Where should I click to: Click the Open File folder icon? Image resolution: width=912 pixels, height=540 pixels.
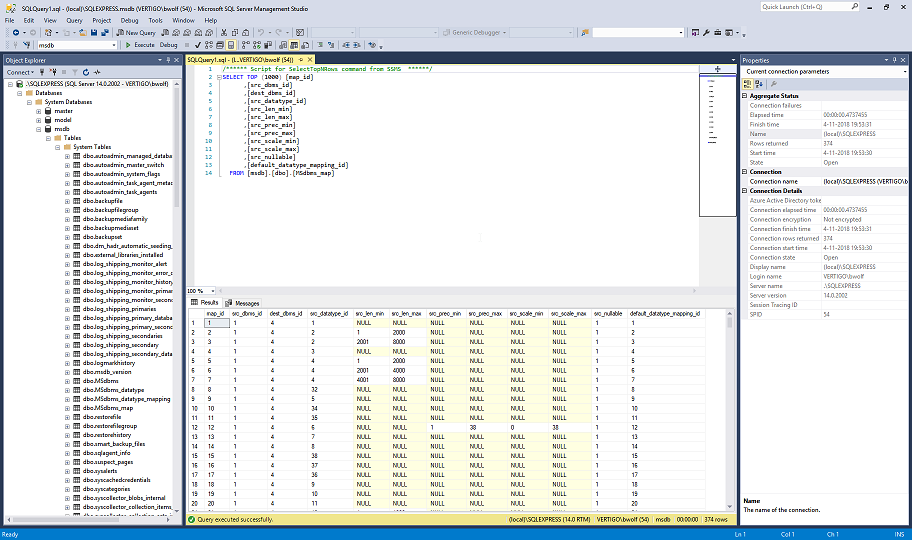click(x=83, y=33)
